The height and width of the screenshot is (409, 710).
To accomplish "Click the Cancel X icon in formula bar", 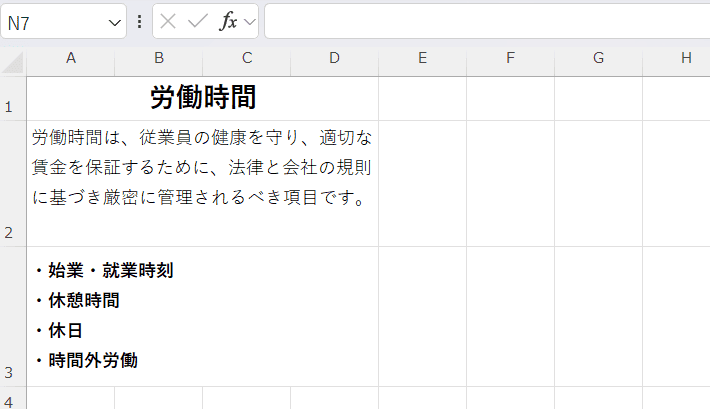I will tap(169, 22).
